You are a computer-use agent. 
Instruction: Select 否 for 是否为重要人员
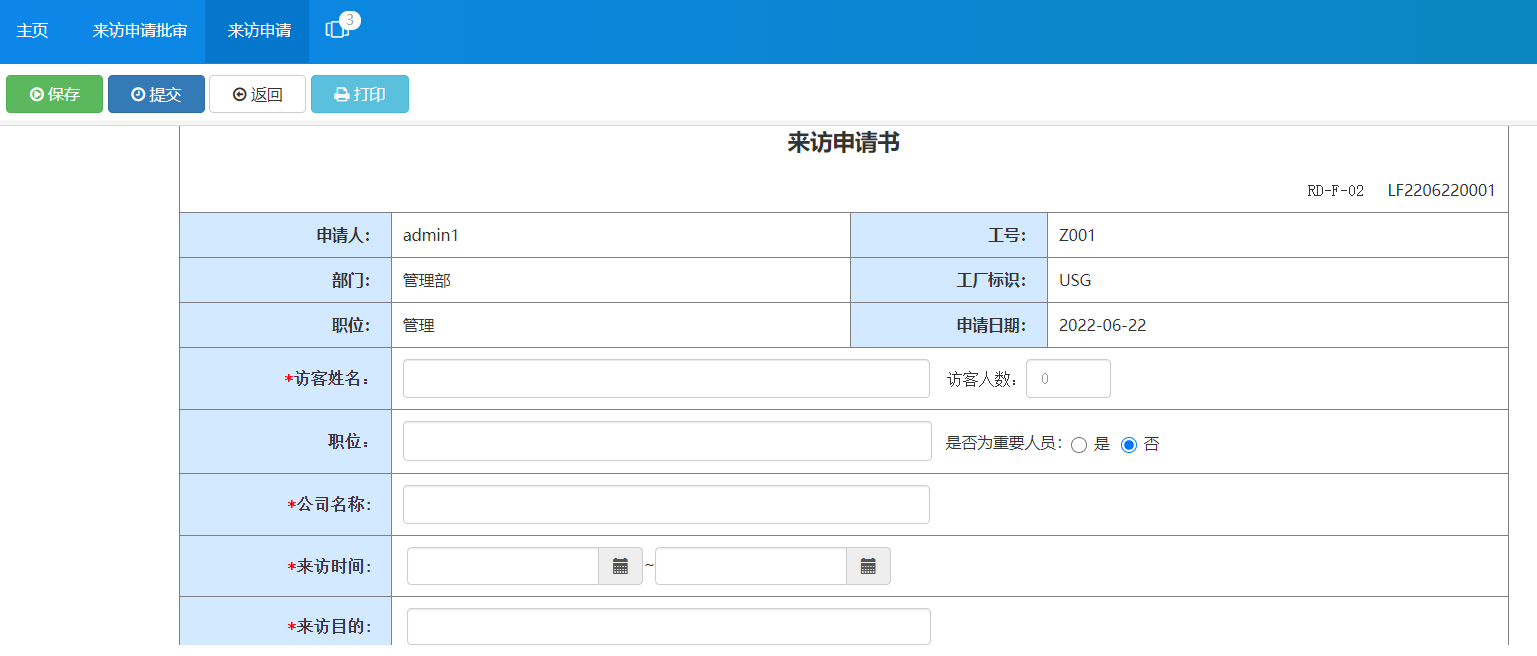pos(1129,444)
